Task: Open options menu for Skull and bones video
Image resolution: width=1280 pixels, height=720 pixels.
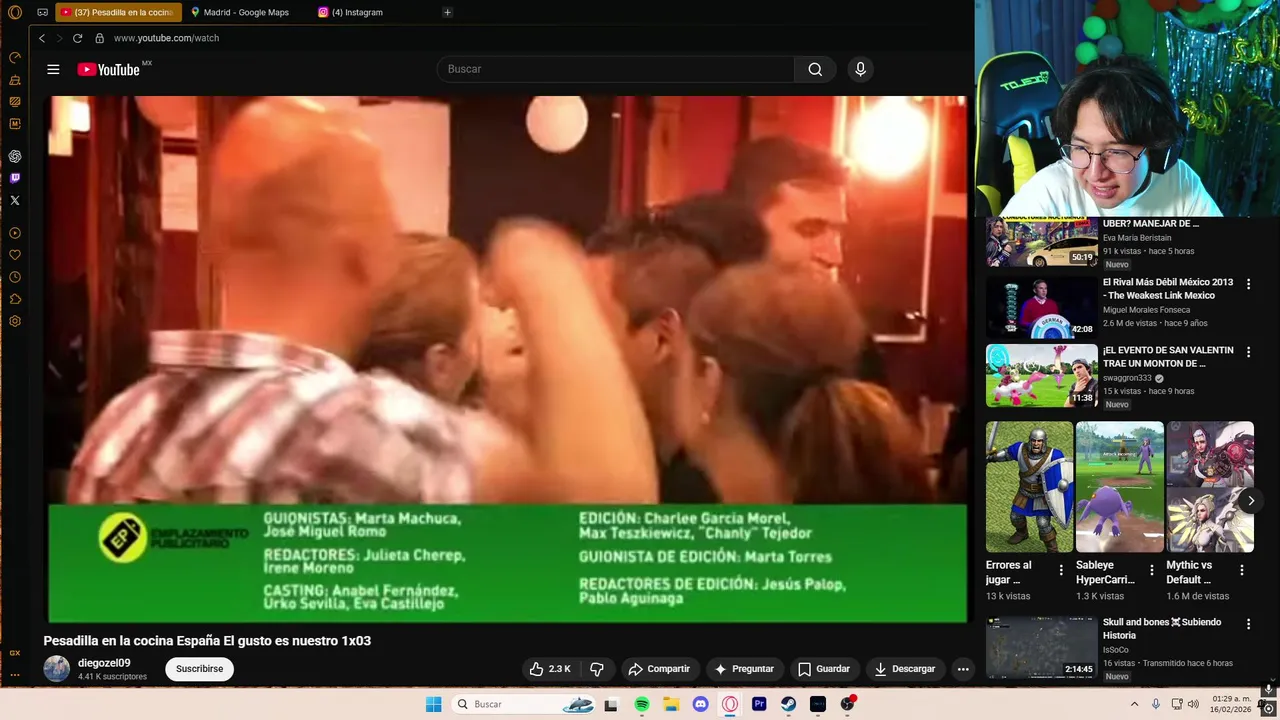Action: [1248, 624]
